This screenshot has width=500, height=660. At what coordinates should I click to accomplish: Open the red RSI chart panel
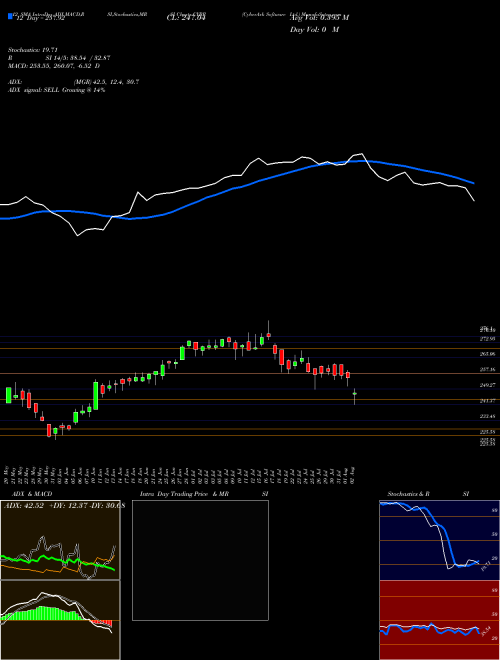click(439, 620)
